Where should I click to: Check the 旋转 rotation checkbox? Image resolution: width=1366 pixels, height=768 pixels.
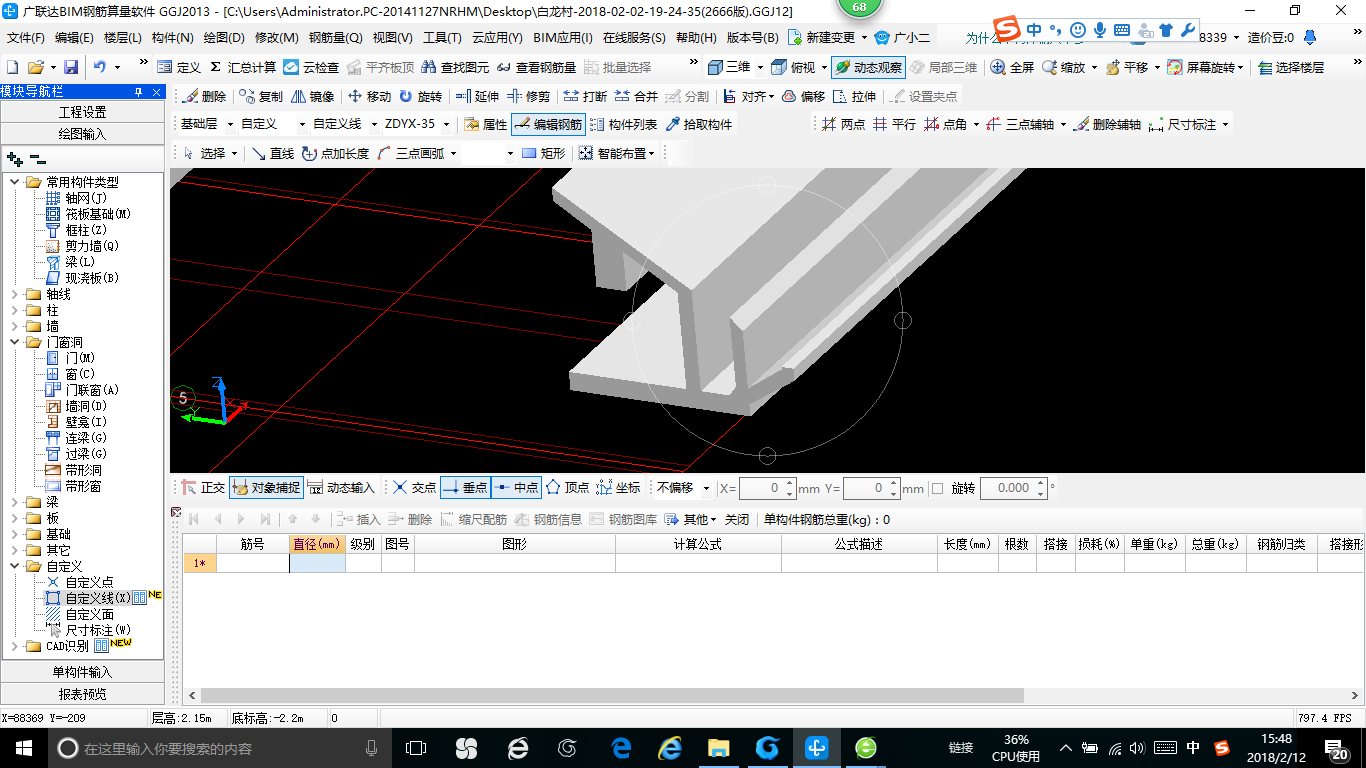coord(937,488)
